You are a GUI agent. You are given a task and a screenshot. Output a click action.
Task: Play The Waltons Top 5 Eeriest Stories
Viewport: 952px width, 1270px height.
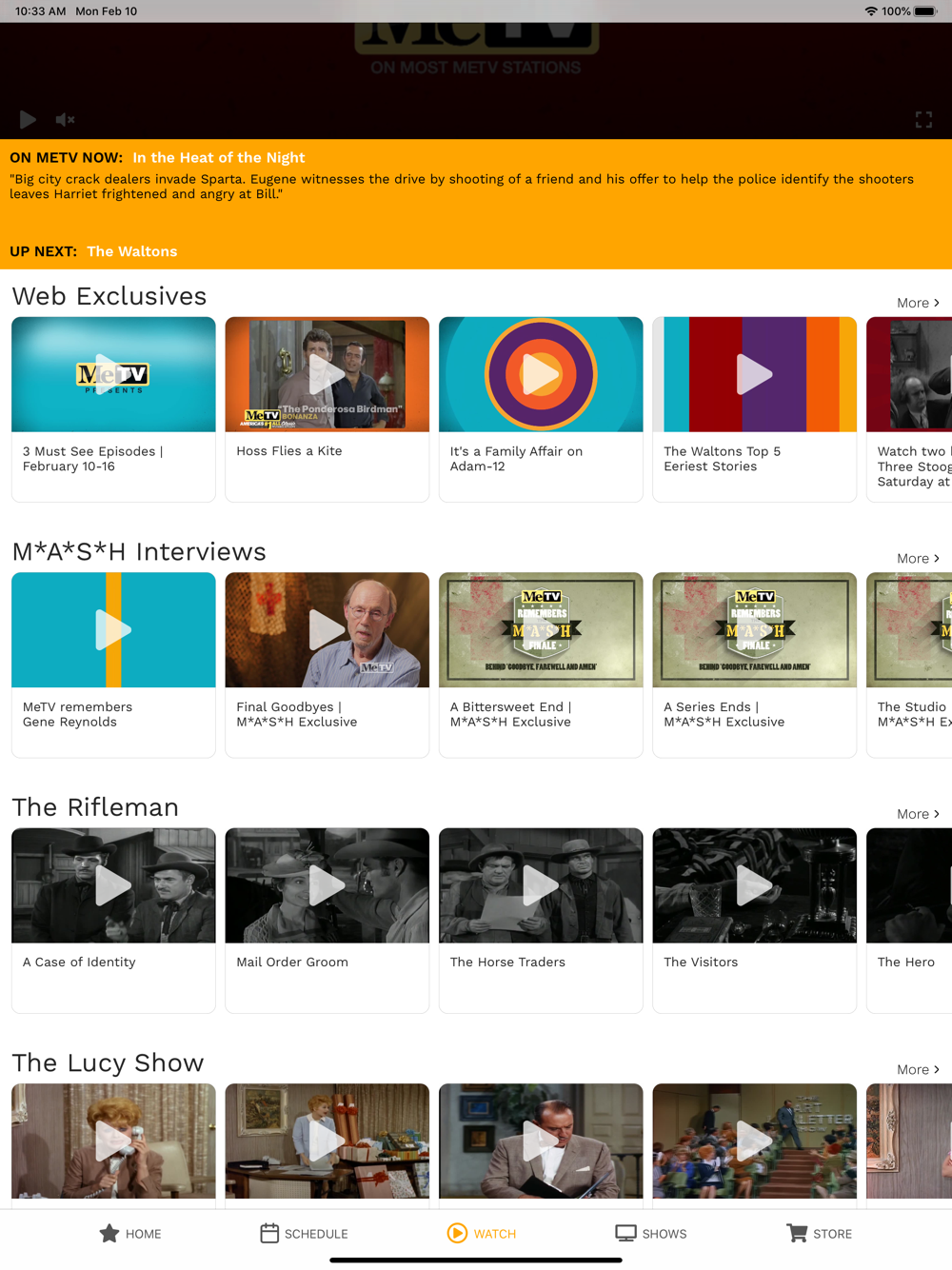tap(754, 374)
